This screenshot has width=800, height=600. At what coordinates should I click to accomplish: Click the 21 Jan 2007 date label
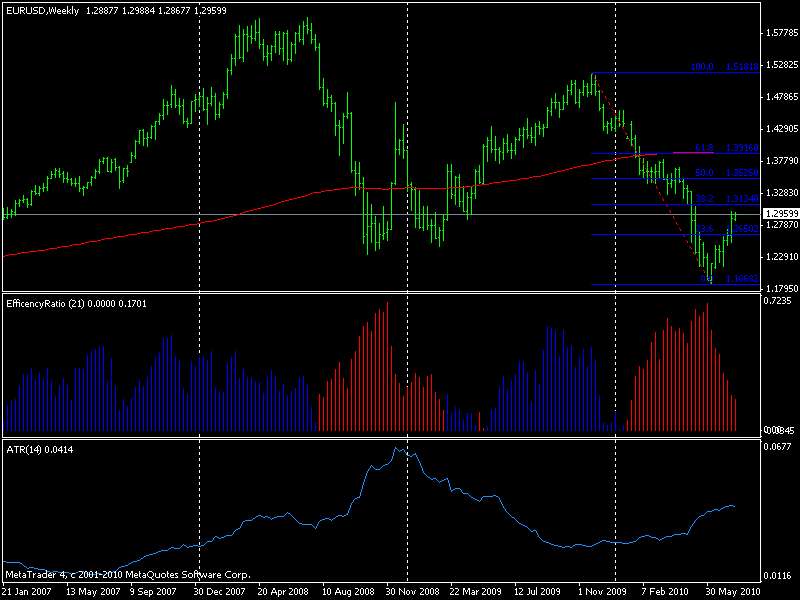[28, 591]
